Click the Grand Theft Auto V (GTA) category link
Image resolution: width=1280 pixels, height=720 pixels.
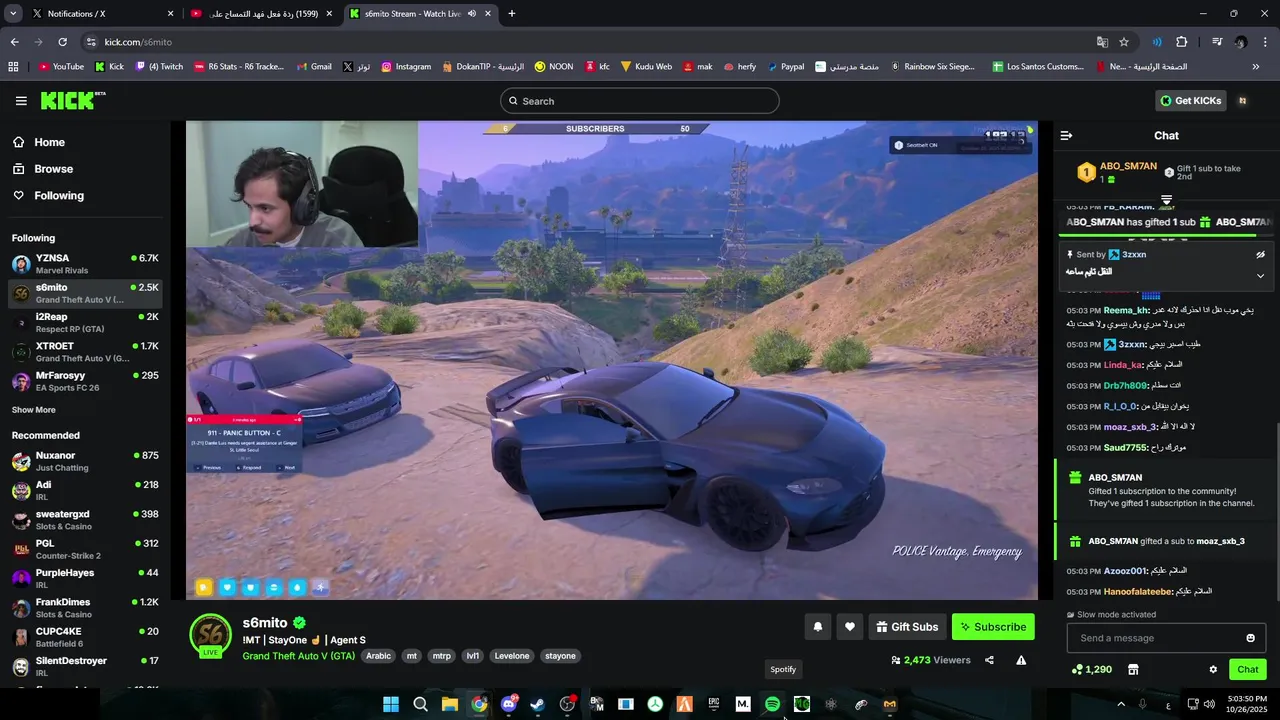(298, 656)
